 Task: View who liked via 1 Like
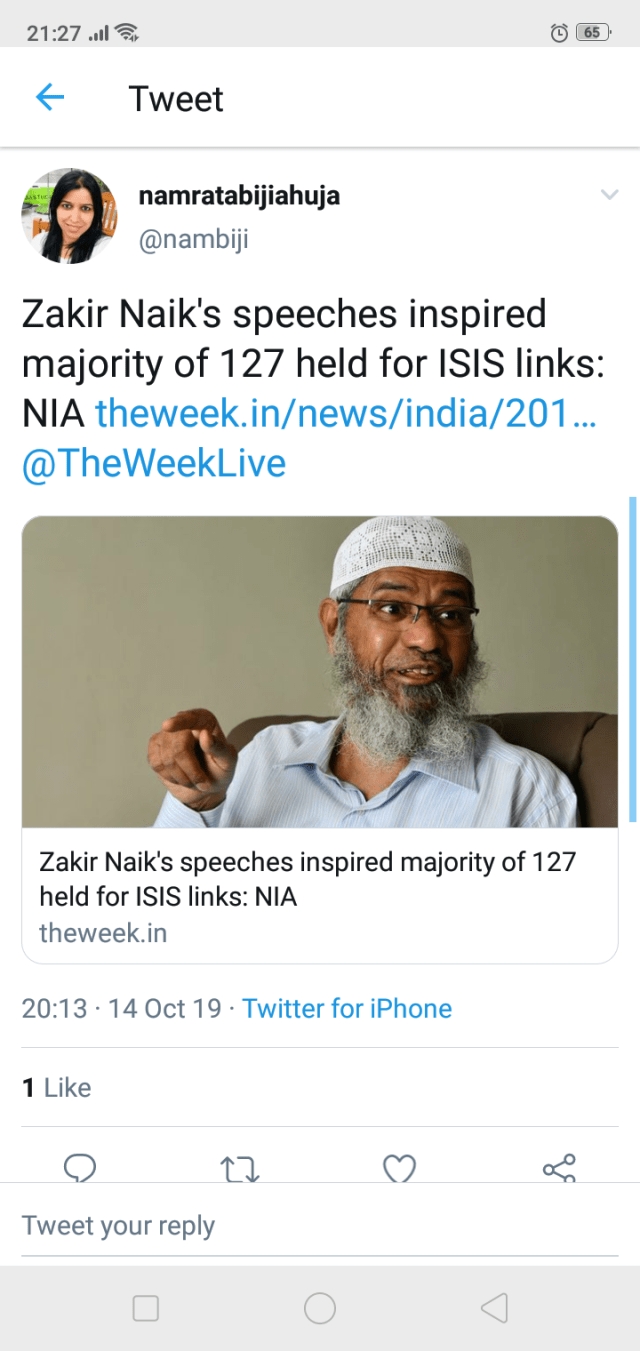57,1087
